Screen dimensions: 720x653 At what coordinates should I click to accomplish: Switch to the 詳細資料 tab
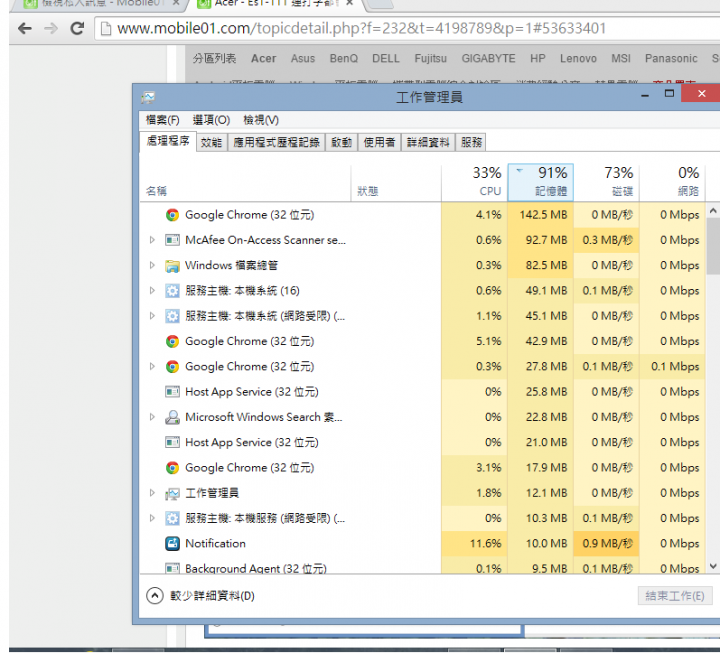tap(428, 142)
